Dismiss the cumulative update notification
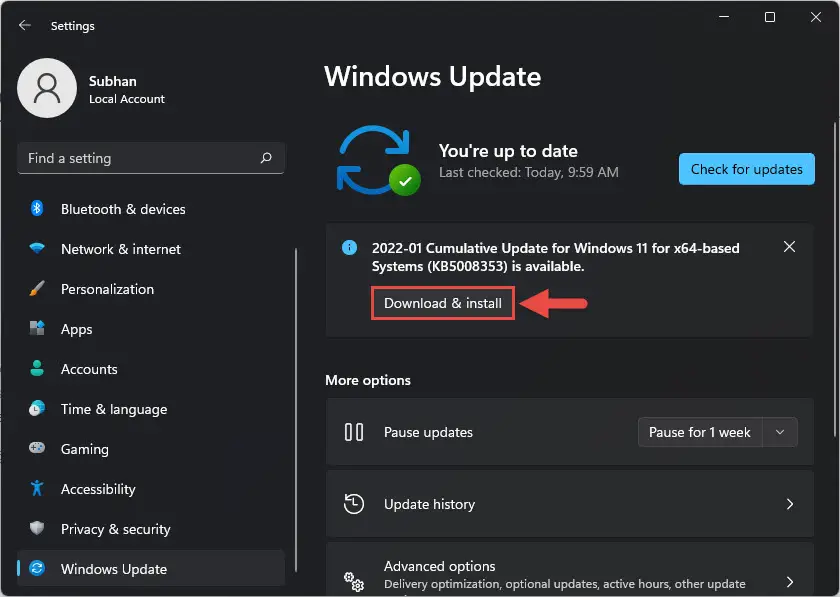840x597 pixels. [x=789, y=247]
